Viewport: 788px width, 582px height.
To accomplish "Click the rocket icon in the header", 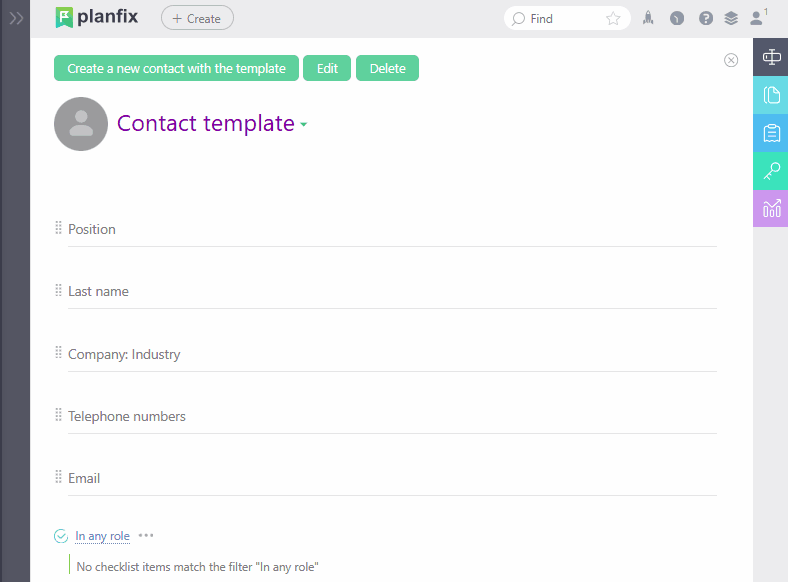I will pos(648,18).
